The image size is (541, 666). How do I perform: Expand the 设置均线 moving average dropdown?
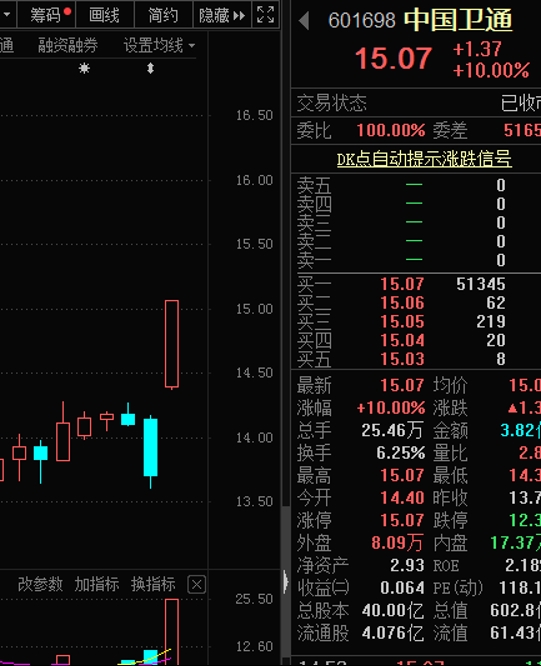click(159, 45)
